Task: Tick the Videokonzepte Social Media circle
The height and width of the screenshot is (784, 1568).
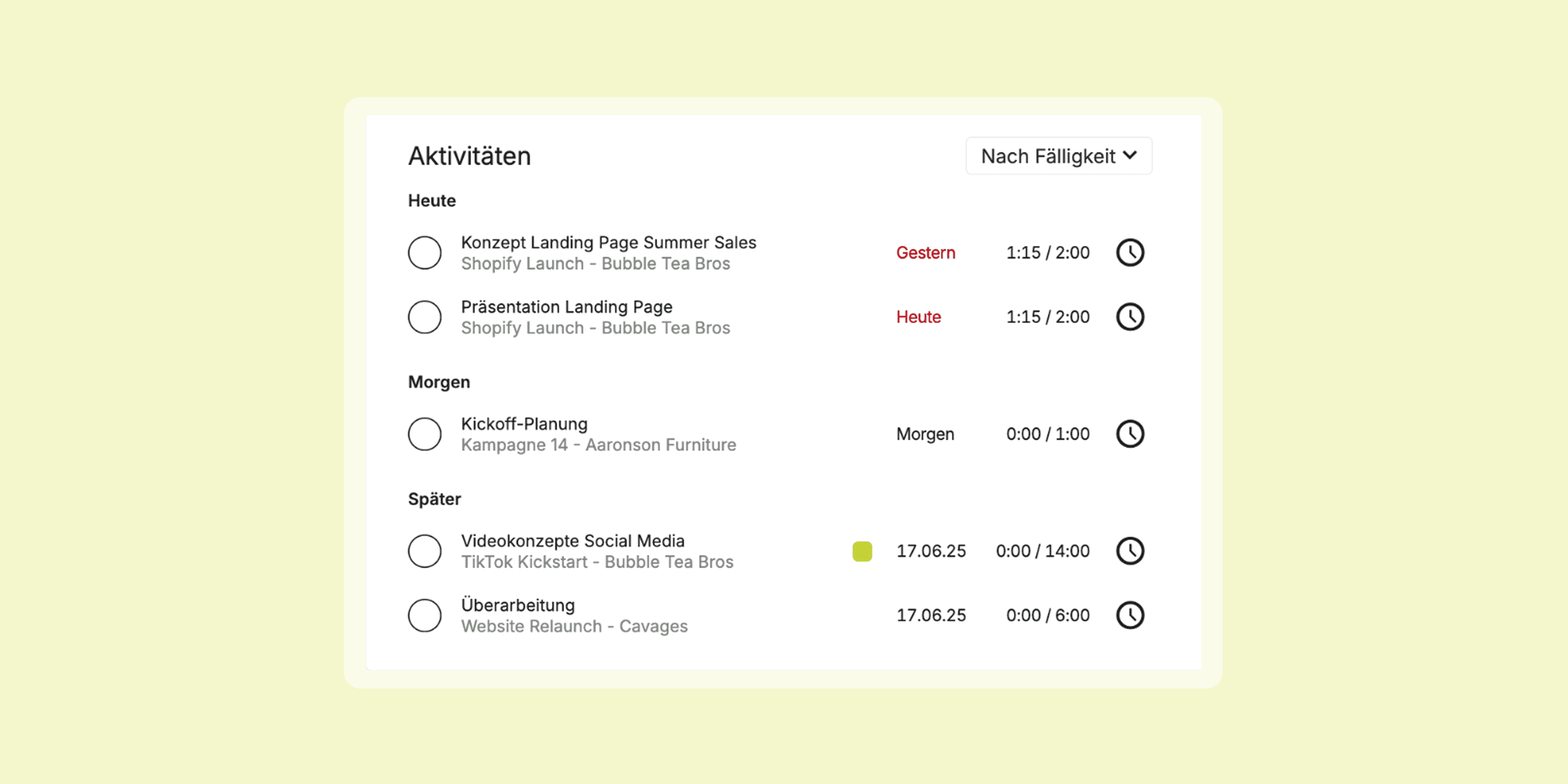Action: pos(424,551)
